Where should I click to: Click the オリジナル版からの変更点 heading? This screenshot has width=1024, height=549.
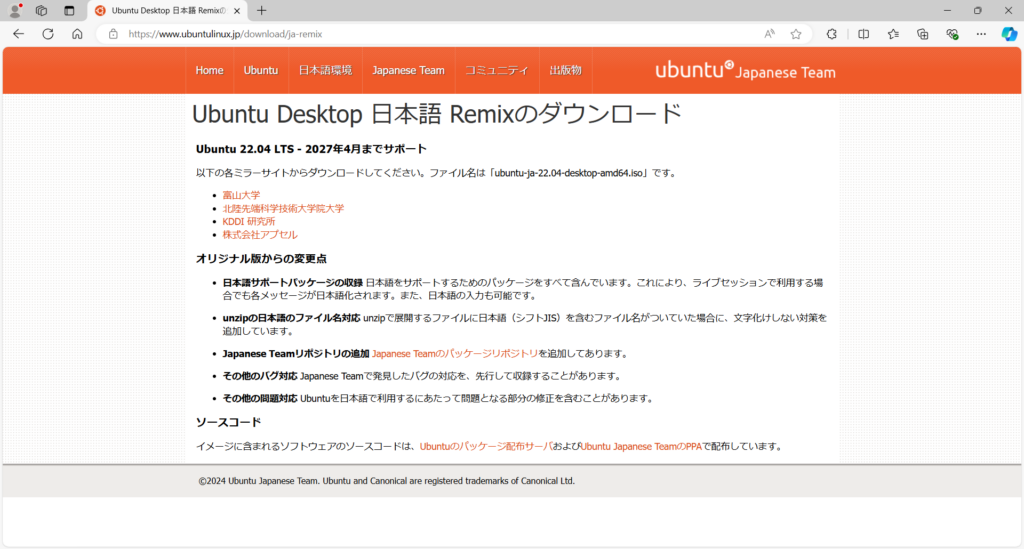pos(261,259)
